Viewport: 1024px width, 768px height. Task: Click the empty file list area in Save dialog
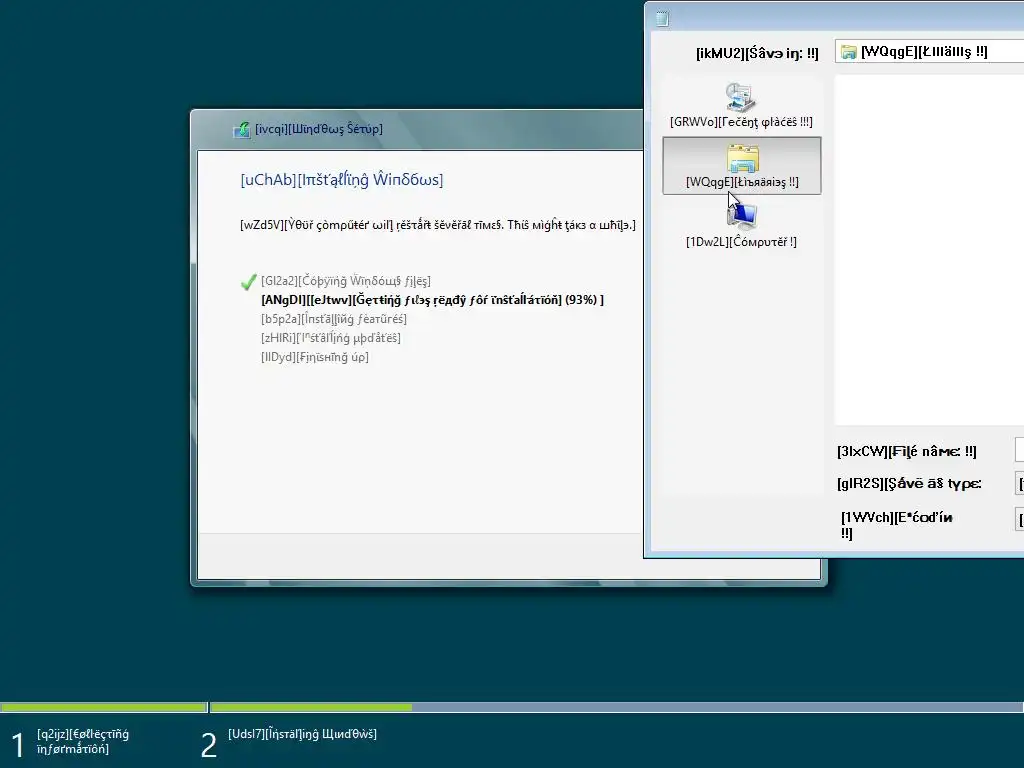tap(929, 250)
